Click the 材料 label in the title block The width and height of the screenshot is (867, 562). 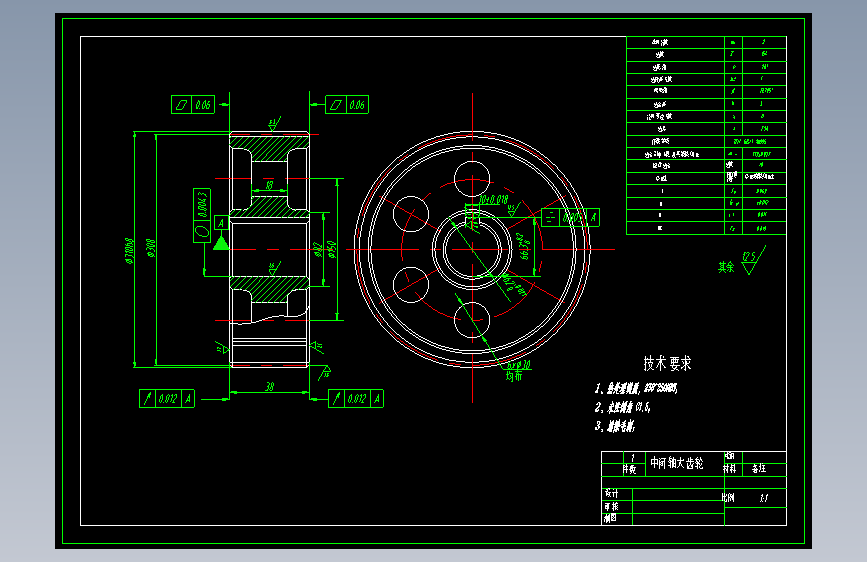tap(729, 469)
